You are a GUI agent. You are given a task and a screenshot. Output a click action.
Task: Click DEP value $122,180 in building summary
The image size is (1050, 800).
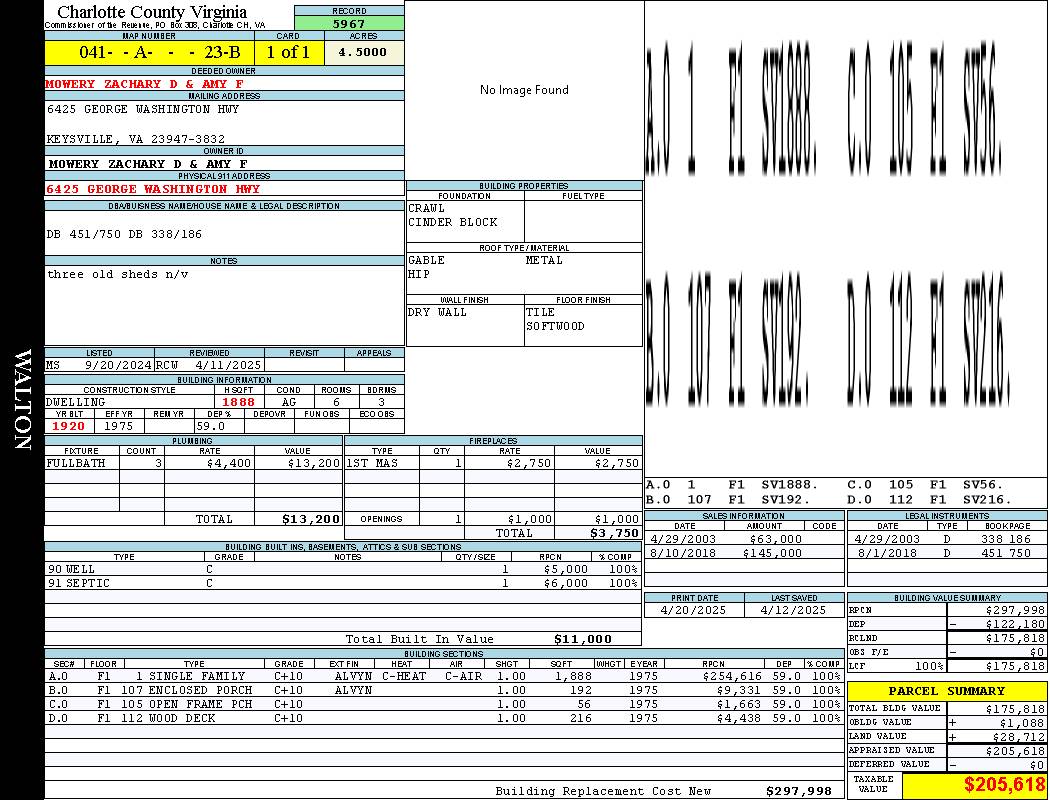(x=1015, y=624)
